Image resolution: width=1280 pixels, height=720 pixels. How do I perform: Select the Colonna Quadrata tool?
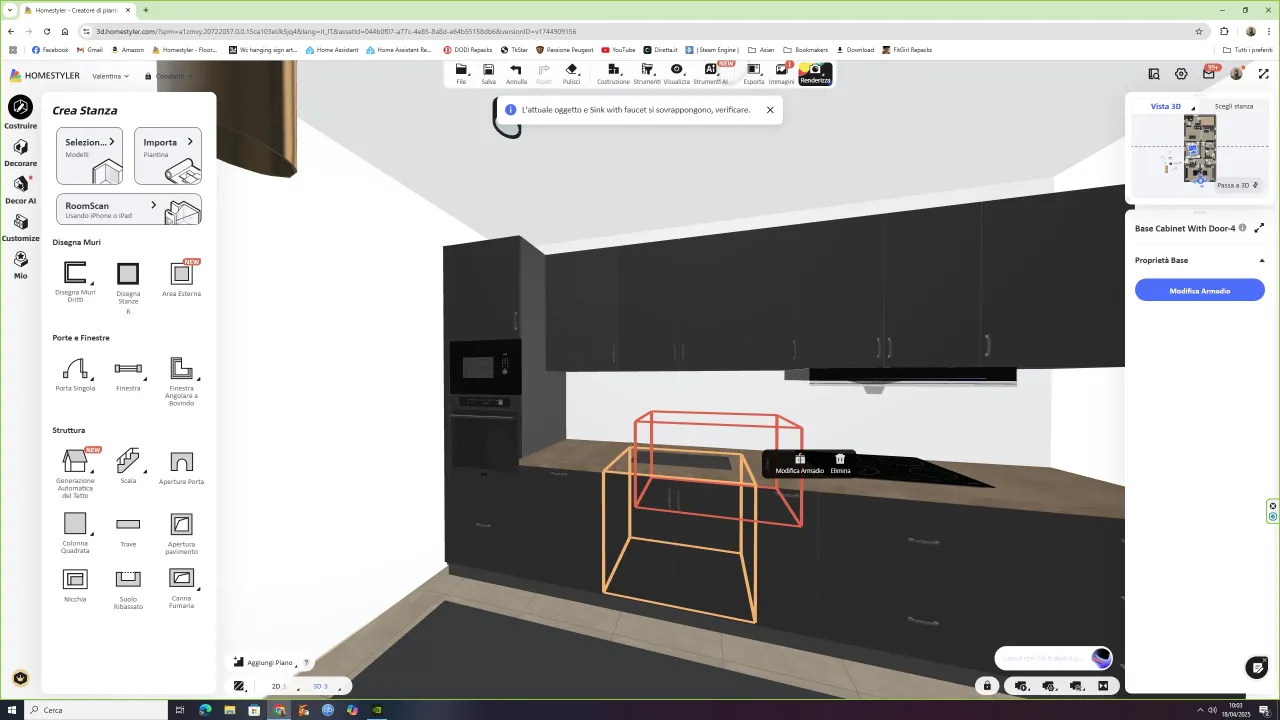(x=75, y=533)
